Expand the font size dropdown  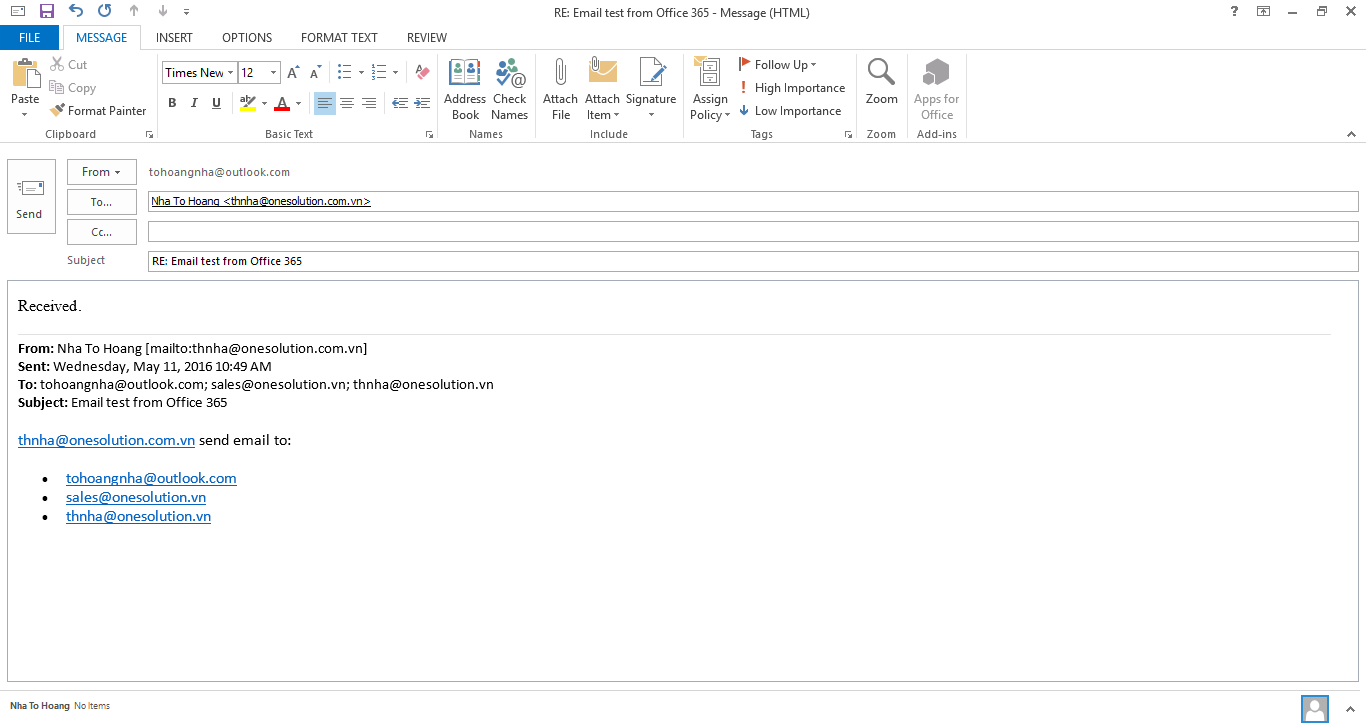(x=273, y=73)
